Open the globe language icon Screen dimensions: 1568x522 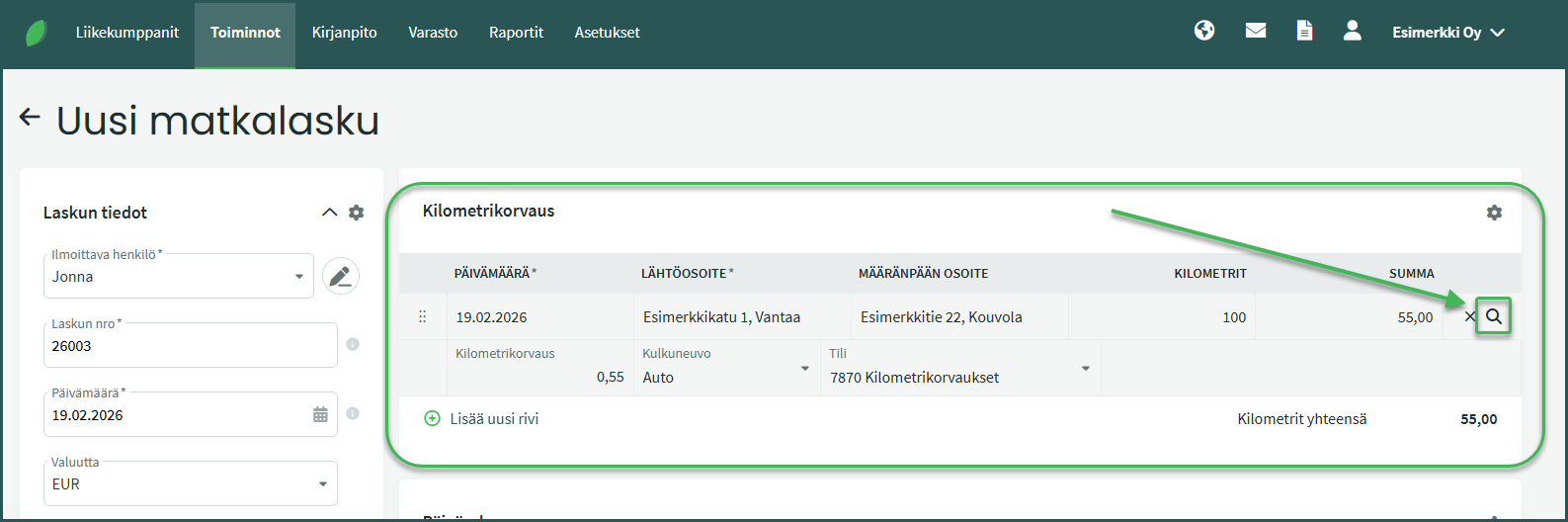coord(1203,32)
